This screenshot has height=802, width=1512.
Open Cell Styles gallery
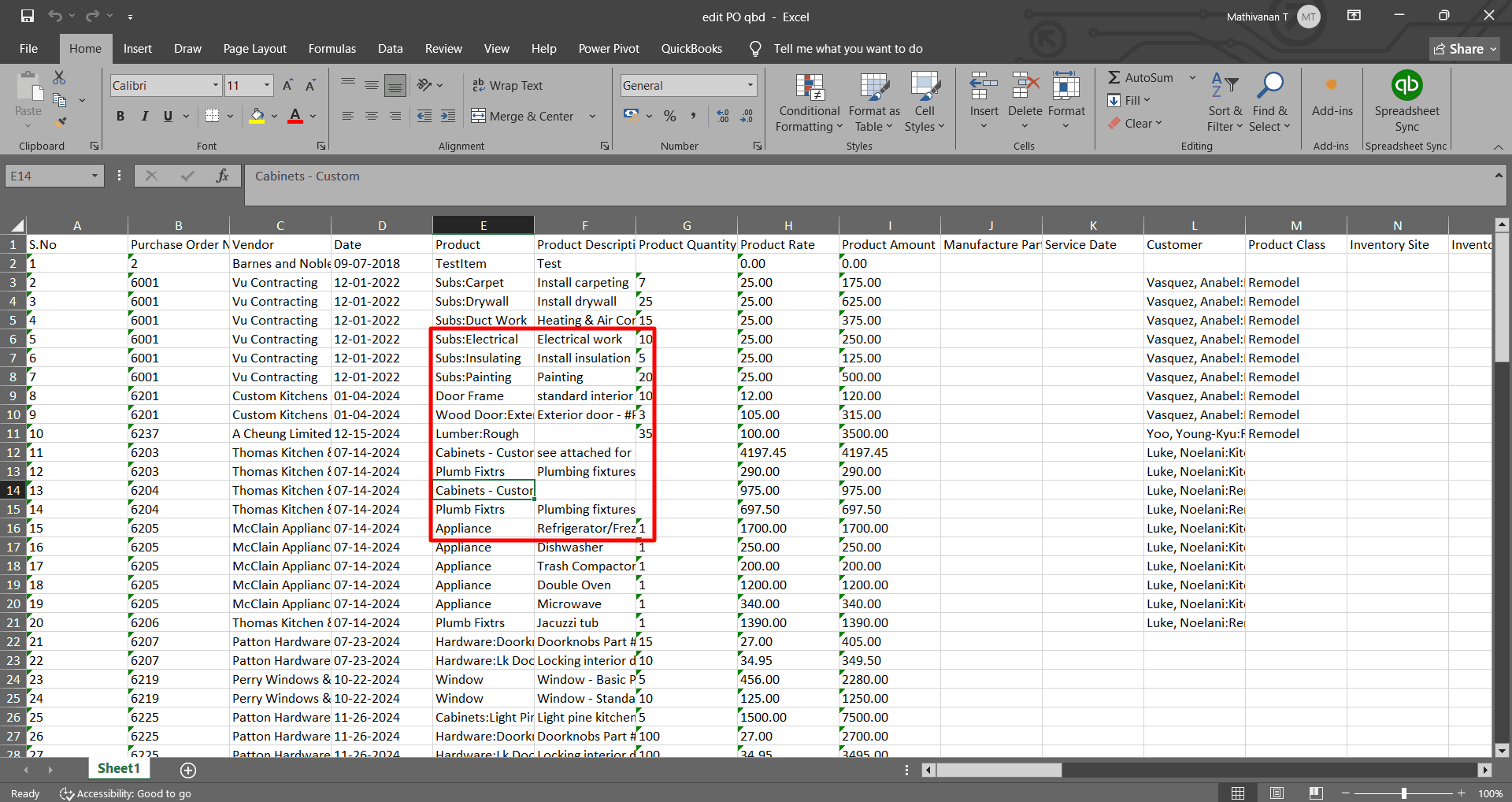tap(925, 103)
